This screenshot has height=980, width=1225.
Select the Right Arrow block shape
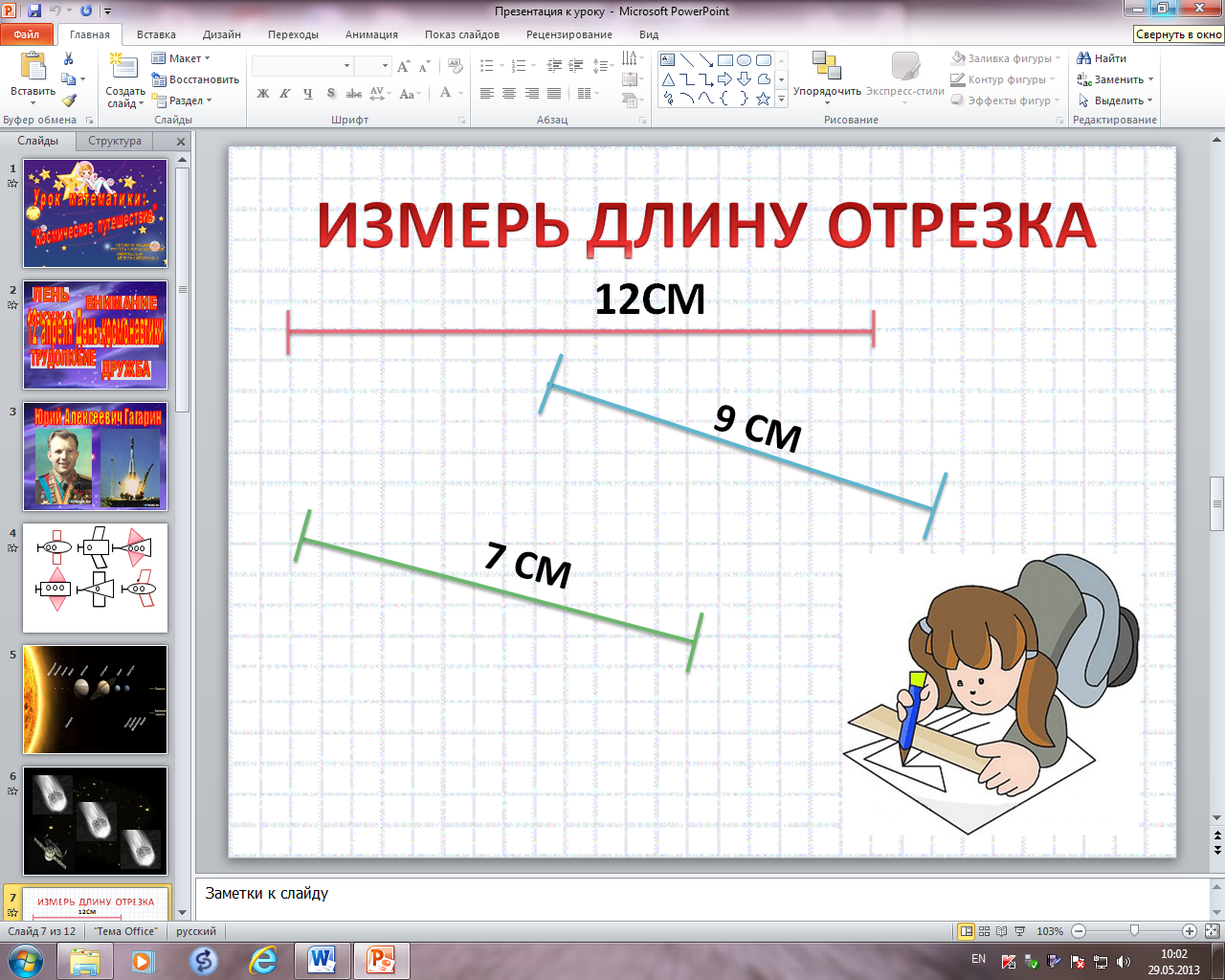pos(725,79)
